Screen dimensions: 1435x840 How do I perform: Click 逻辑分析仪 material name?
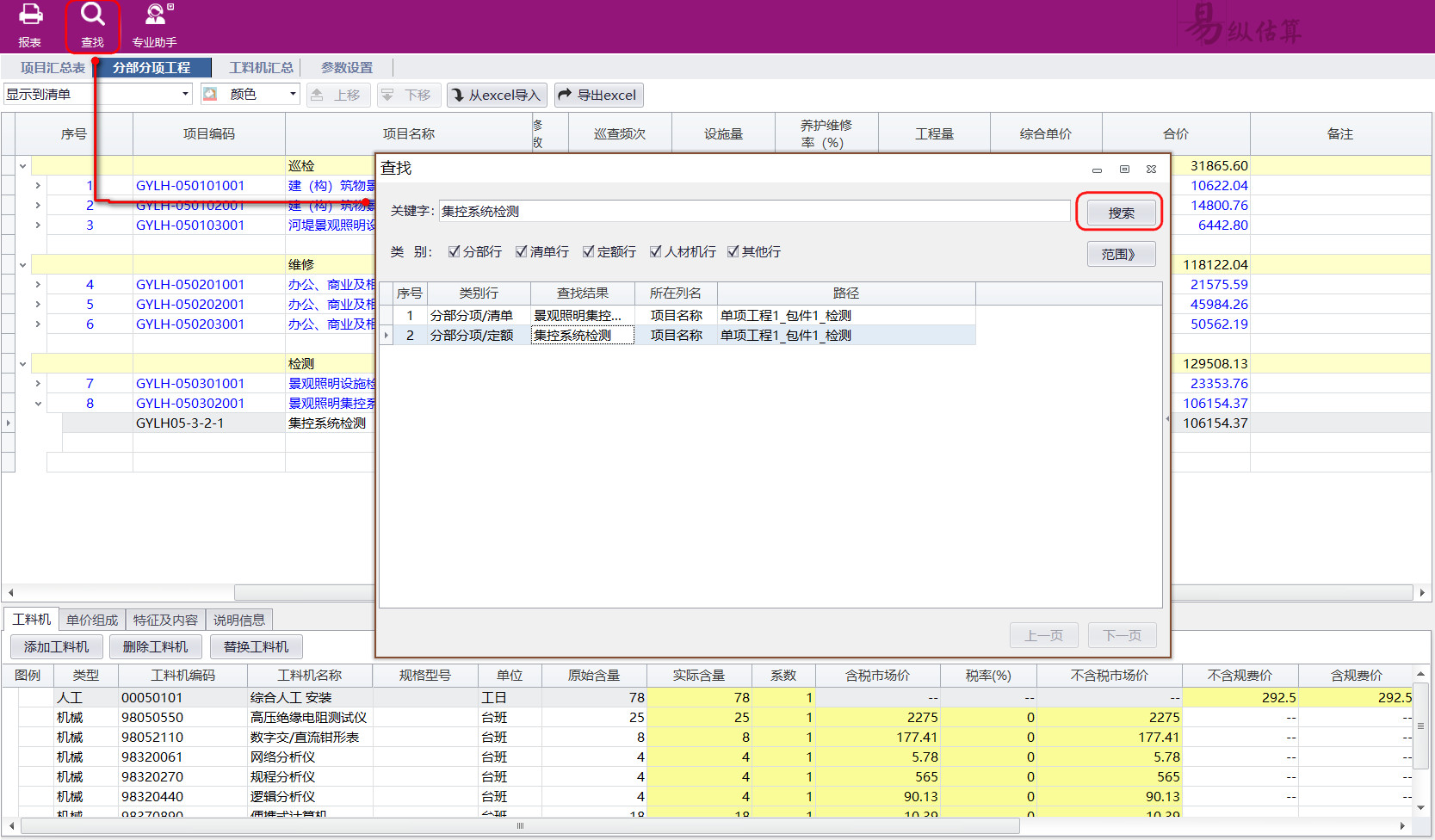click(x=282, y=797)
